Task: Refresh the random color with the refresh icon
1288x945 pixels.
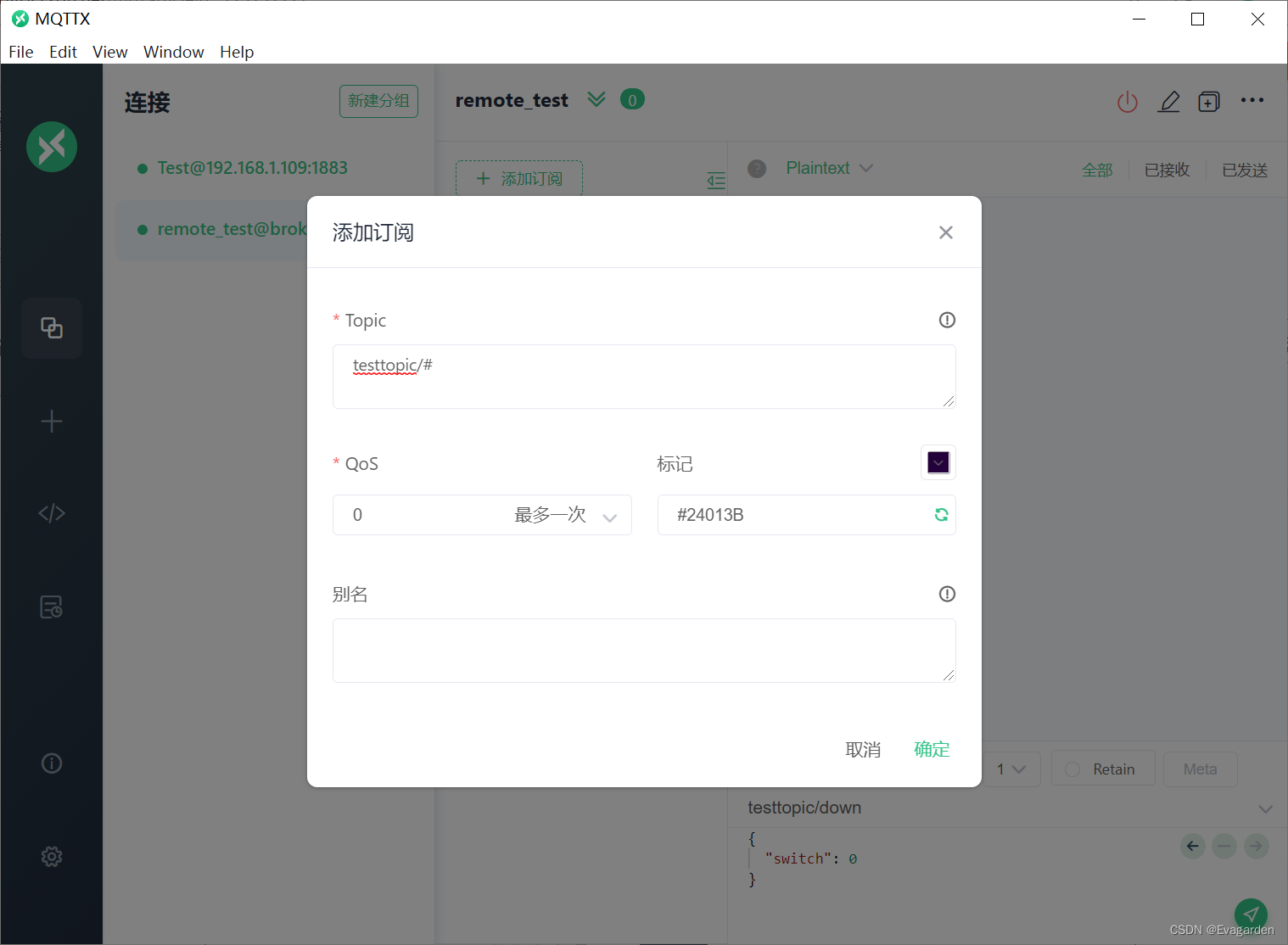Action: pos(941,515)
